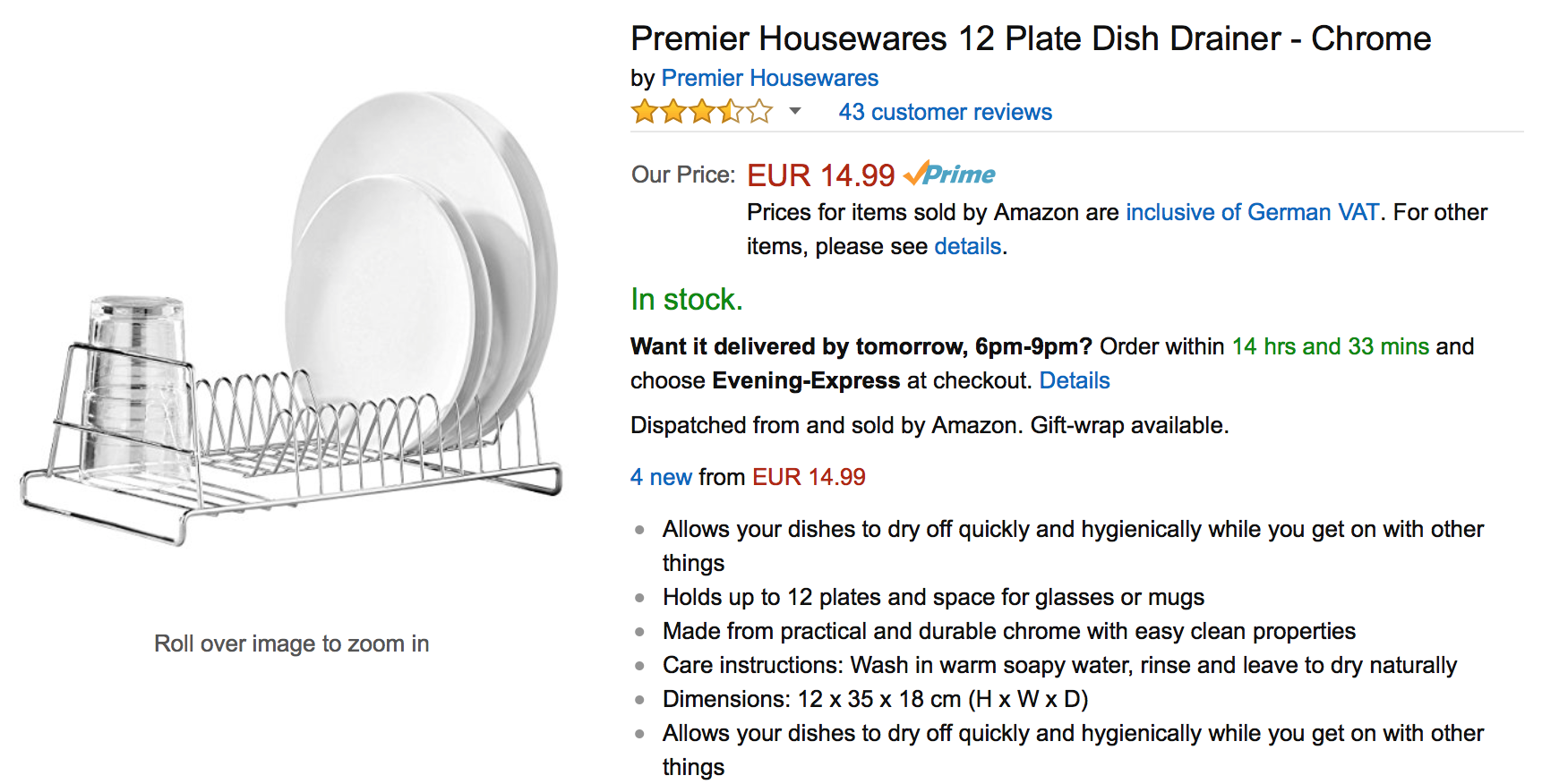Open Evening-Express delivery Details link
The image size is (1542, 784).
pyautogui.click(x=1074, y=380)
